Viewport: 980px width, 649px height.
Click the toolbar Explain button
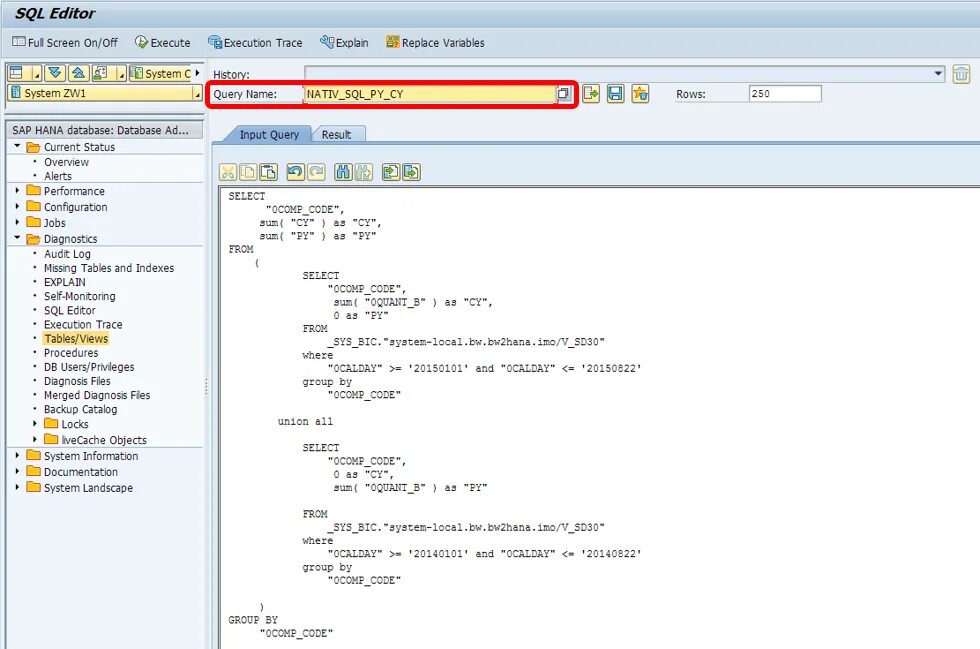pyautogui.click(x=344, y=43)
